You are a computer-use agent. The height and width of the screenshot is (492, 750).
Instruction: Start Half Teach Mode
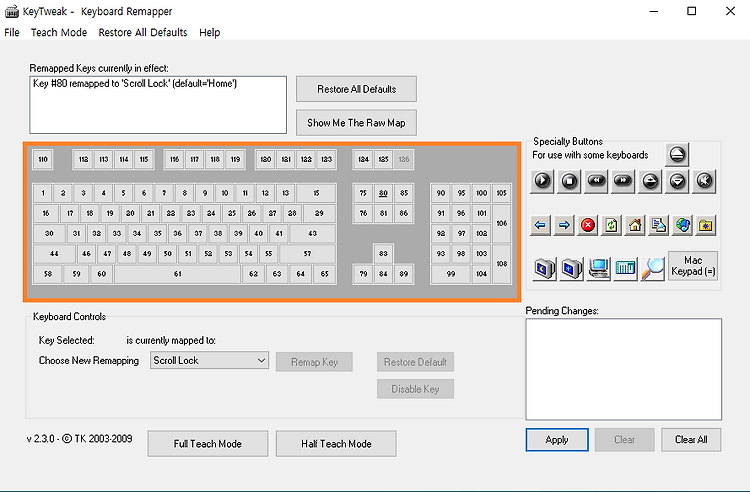coord(336,444)
